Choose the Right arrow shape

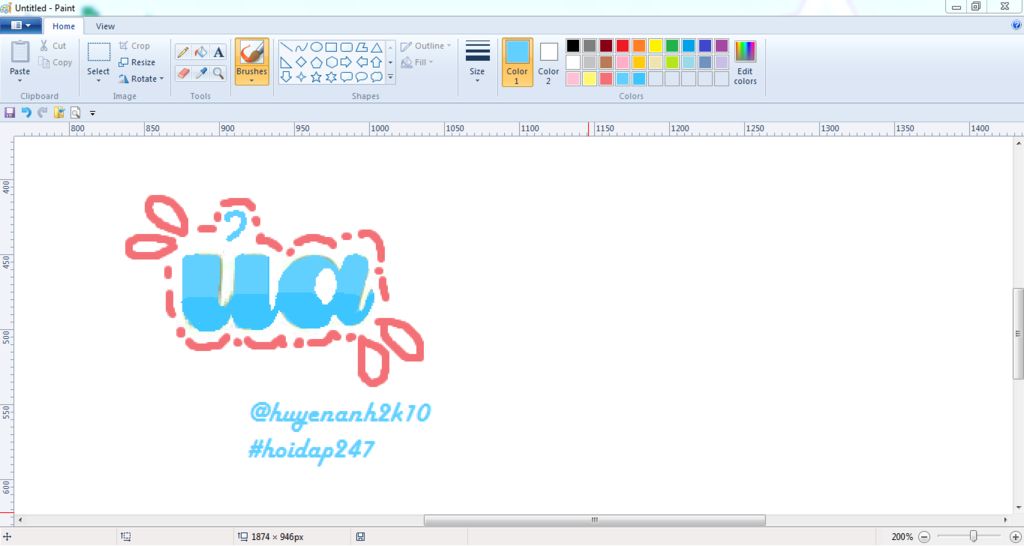(346, 63)
